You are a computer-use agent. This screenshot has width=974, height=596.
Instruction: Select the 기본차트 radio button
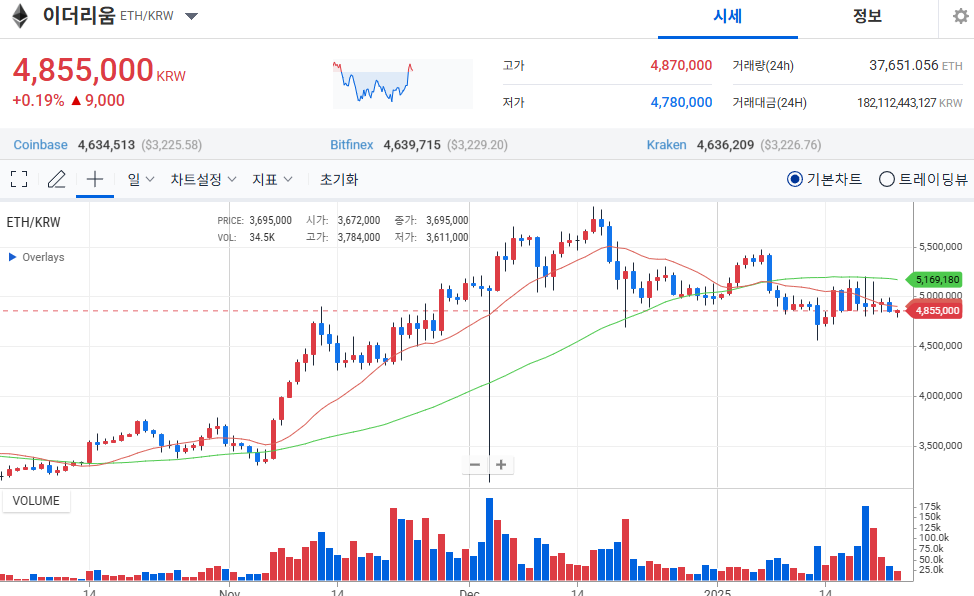tap(794, 180)
